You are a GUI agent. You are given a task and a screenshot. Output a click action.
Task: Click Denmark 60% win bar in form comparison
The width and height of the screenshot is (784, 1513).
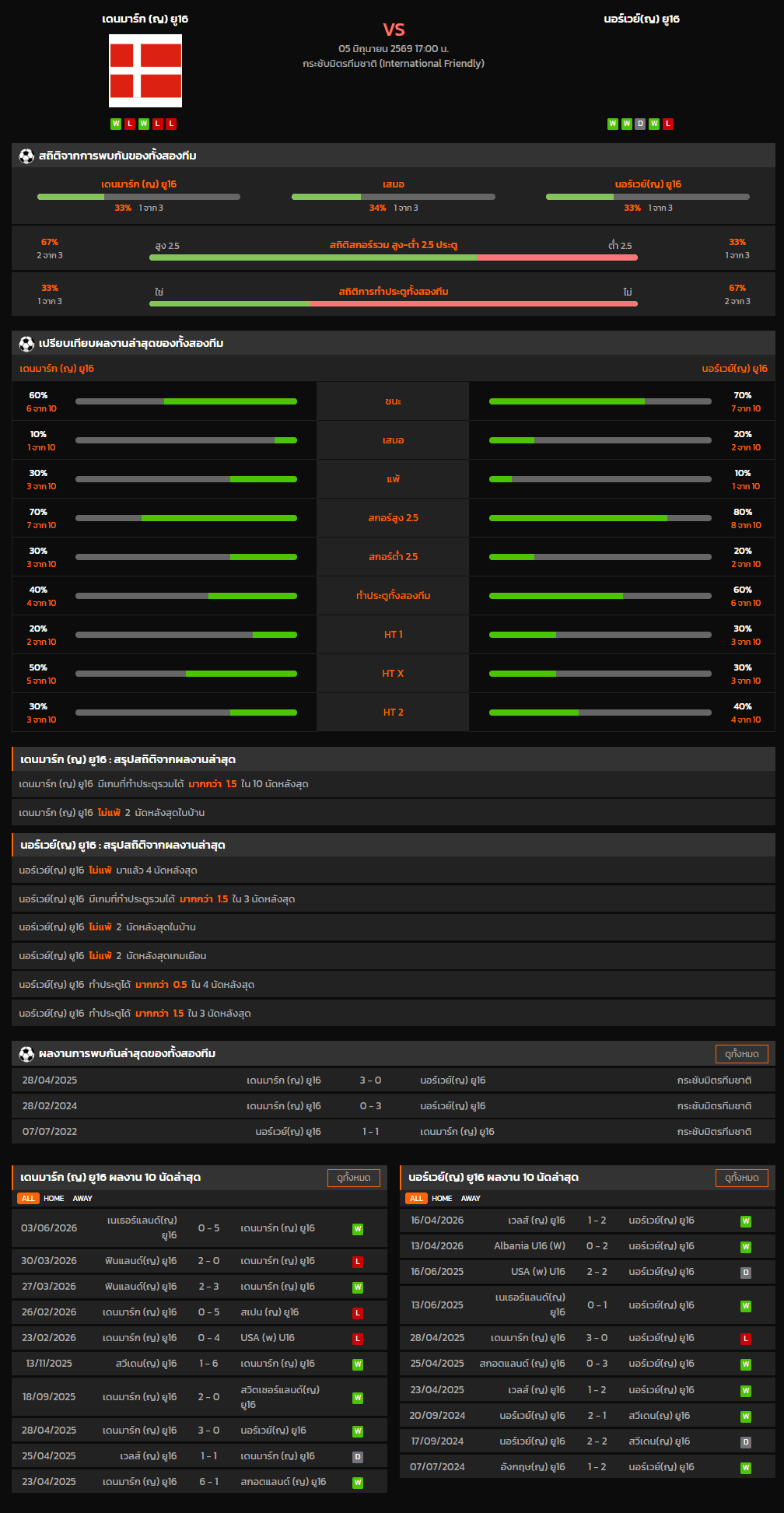(x=186, y=401)
